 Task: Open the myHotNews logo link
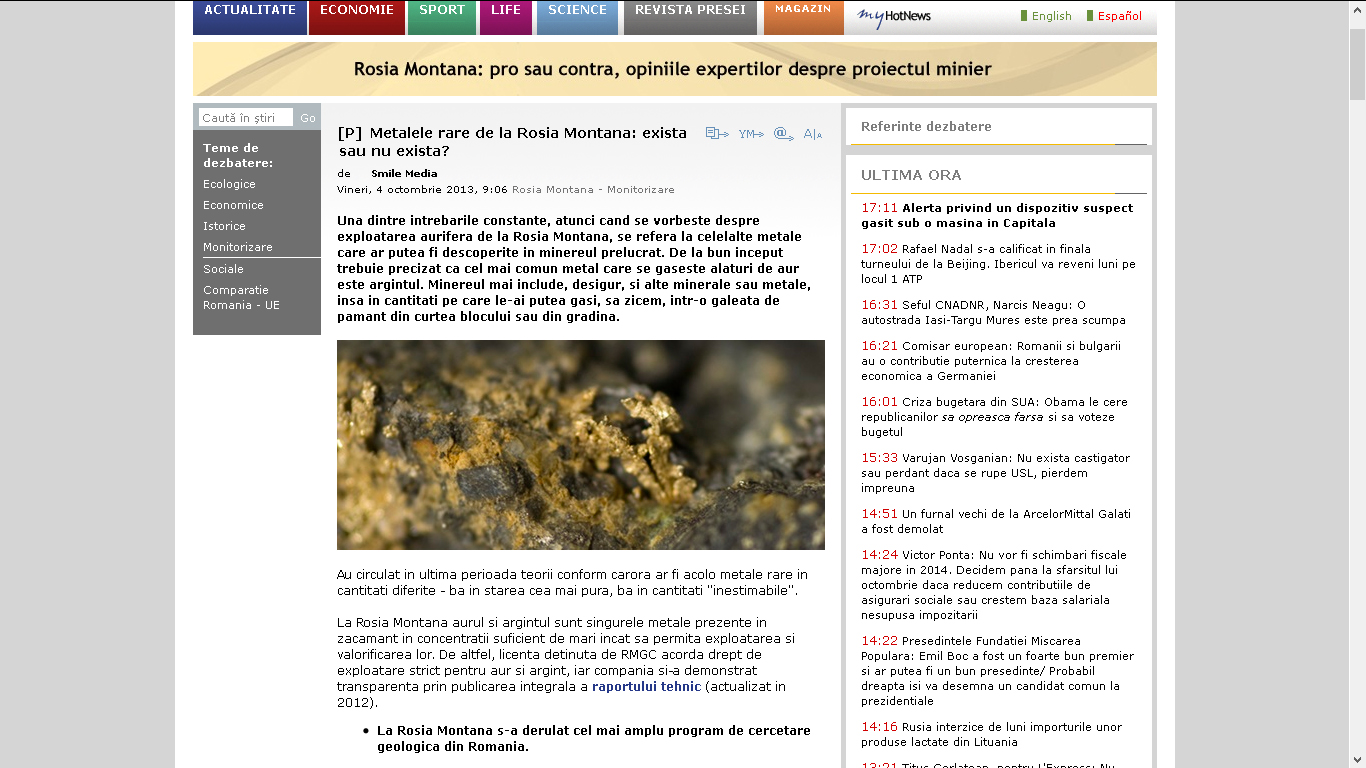(x=893, y=16)
